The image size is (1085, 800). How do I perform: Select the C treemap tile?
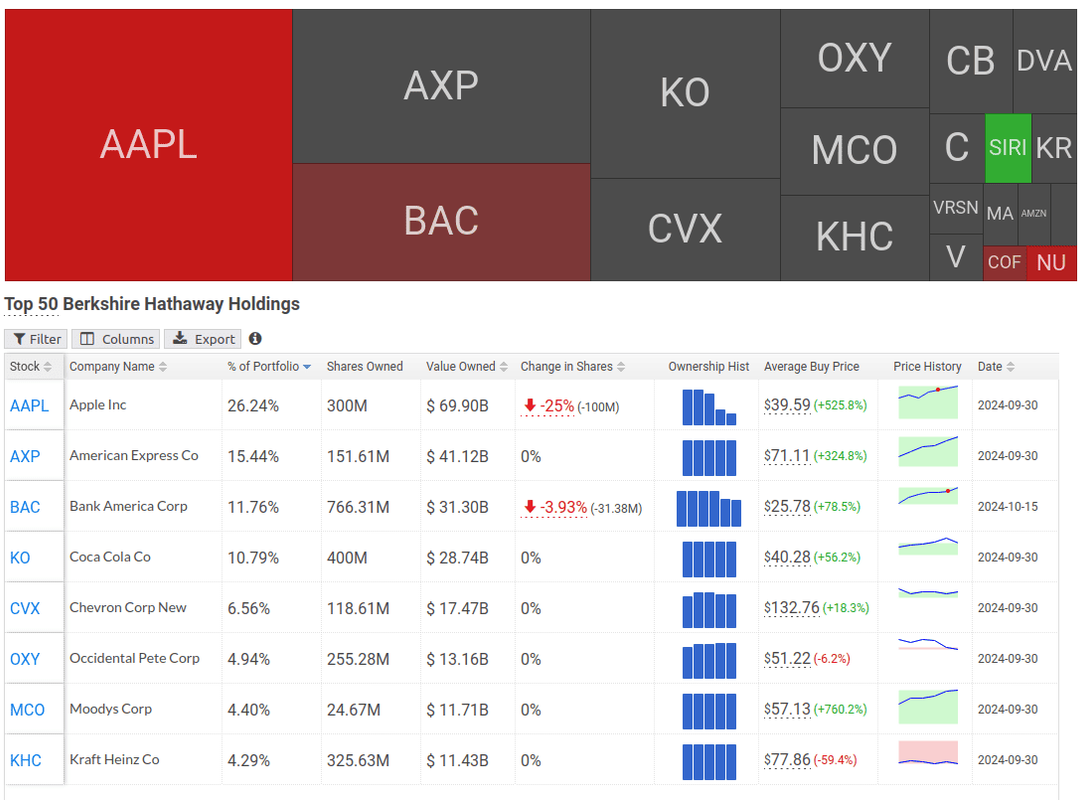(x=957, y=148)
